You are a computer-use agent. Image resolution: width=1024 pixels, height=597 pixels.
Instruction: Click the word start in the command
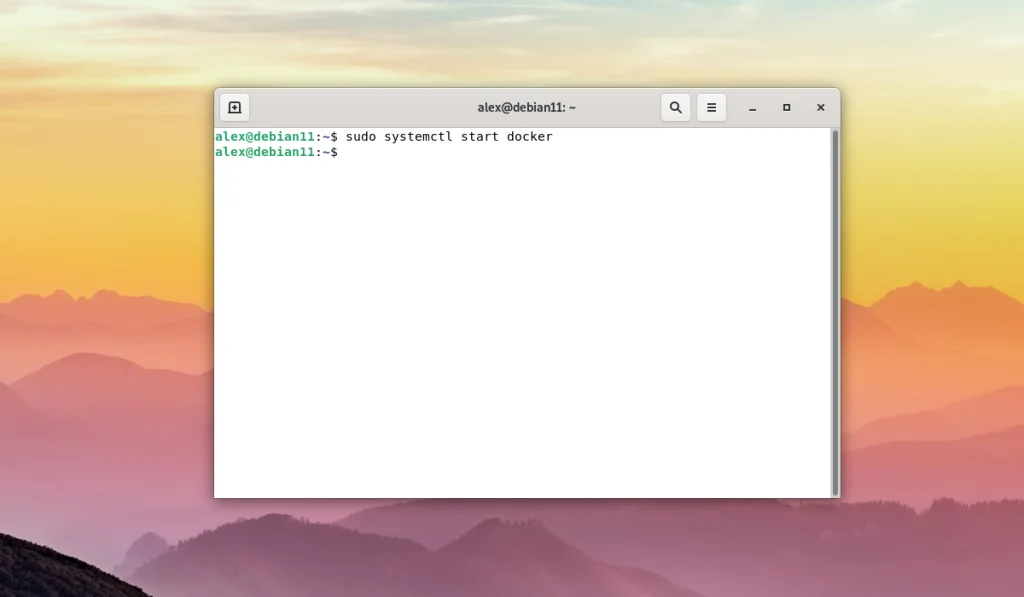click(x=479, y=137)
